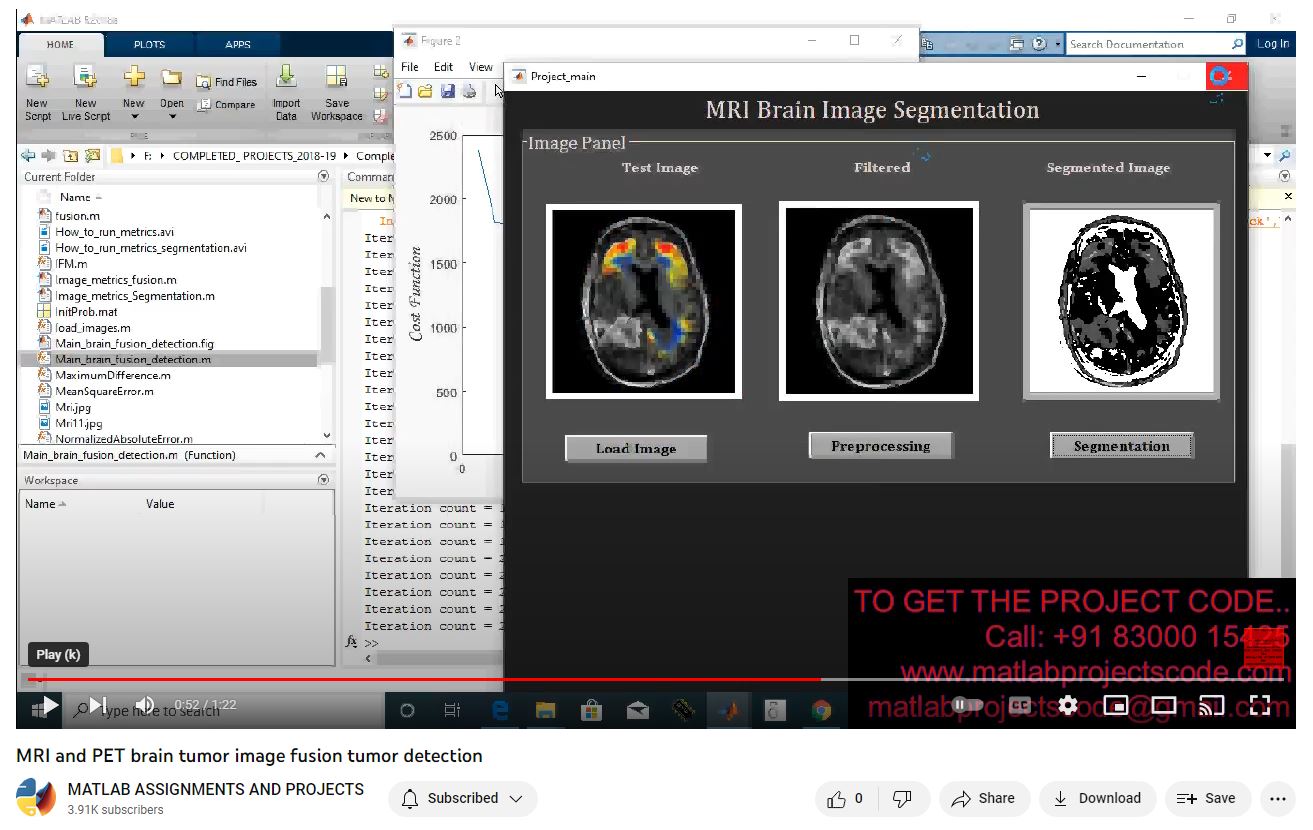Open the Subscribed notification dropdown
Image resolution: width=1313 pixels, height=830 pixels.
click(x=462, y=798)
